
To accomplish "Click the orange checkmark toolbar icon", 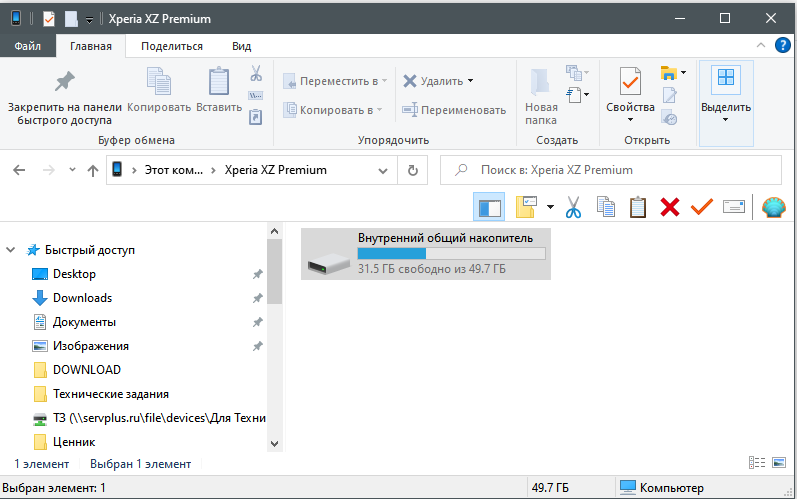I will point(702,206).
